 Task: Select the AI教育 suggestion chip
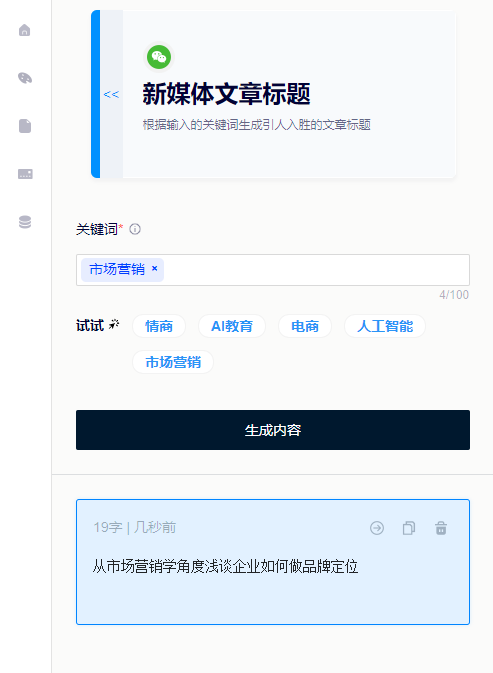point(232,326)
